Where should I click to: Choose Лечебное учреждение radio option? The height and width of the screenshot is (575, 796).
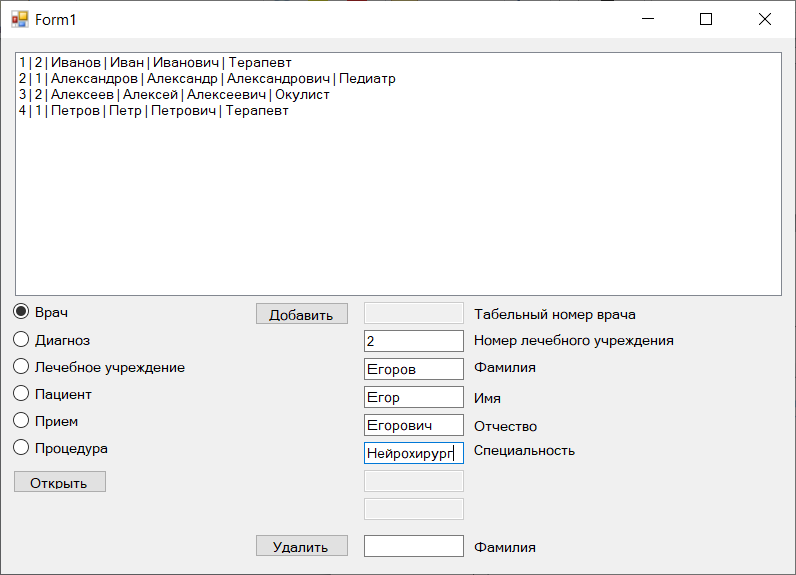[21, 366]
